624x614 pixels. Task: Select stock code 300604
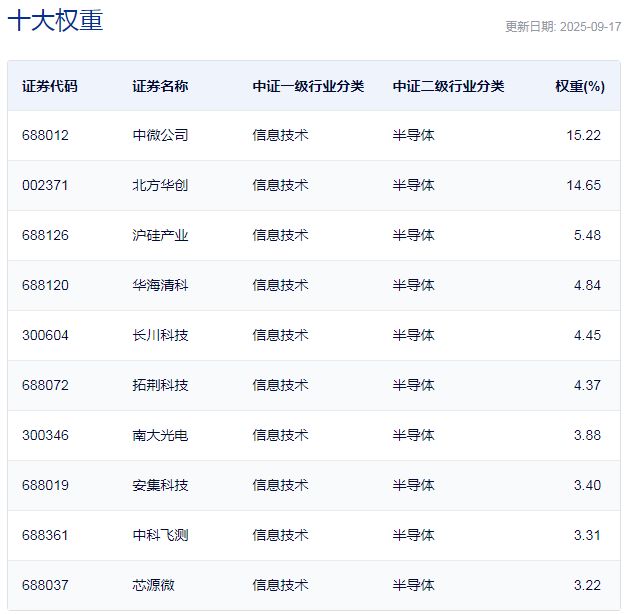coord(45,335)
